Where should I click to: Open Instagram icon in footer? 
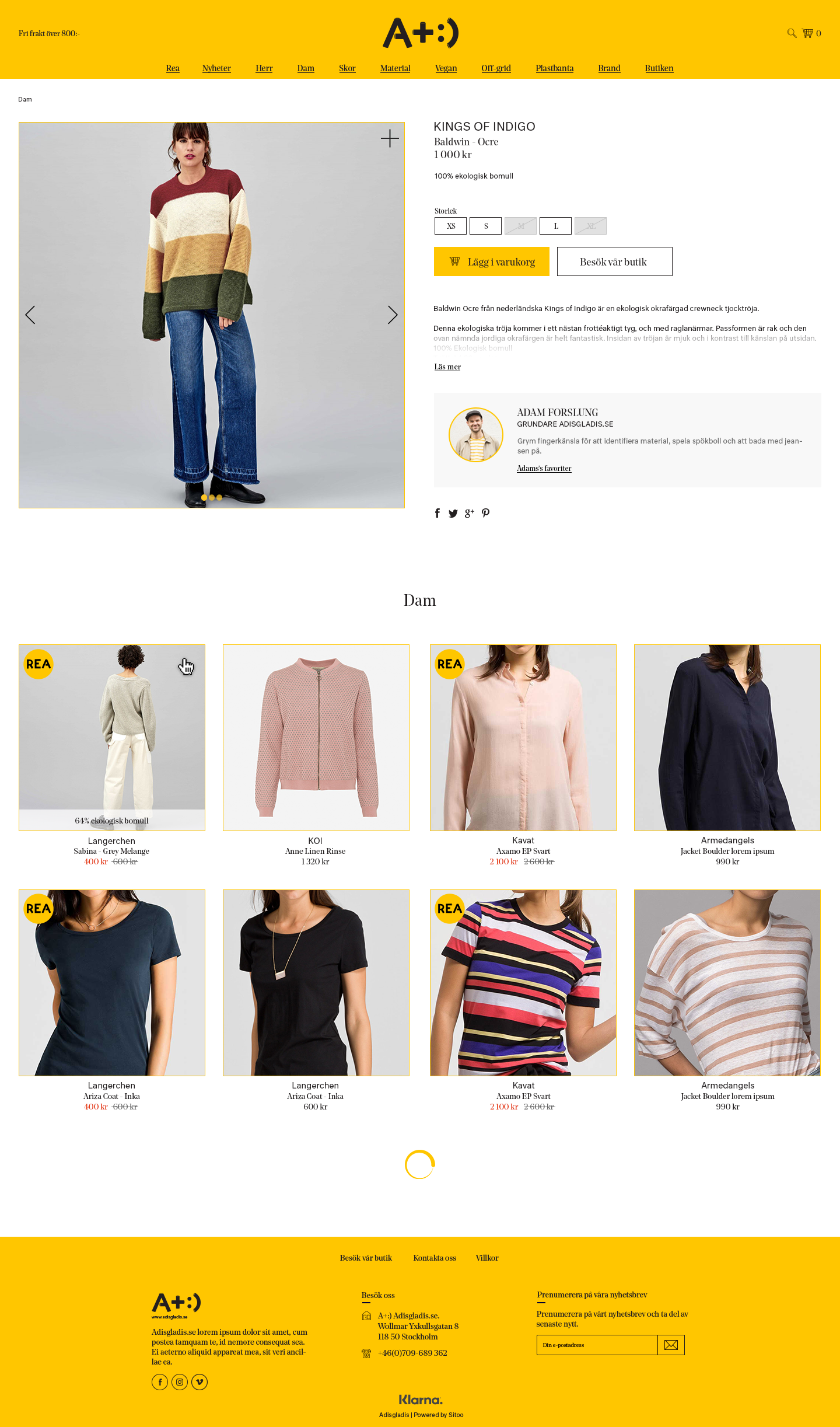point(180,1382)
